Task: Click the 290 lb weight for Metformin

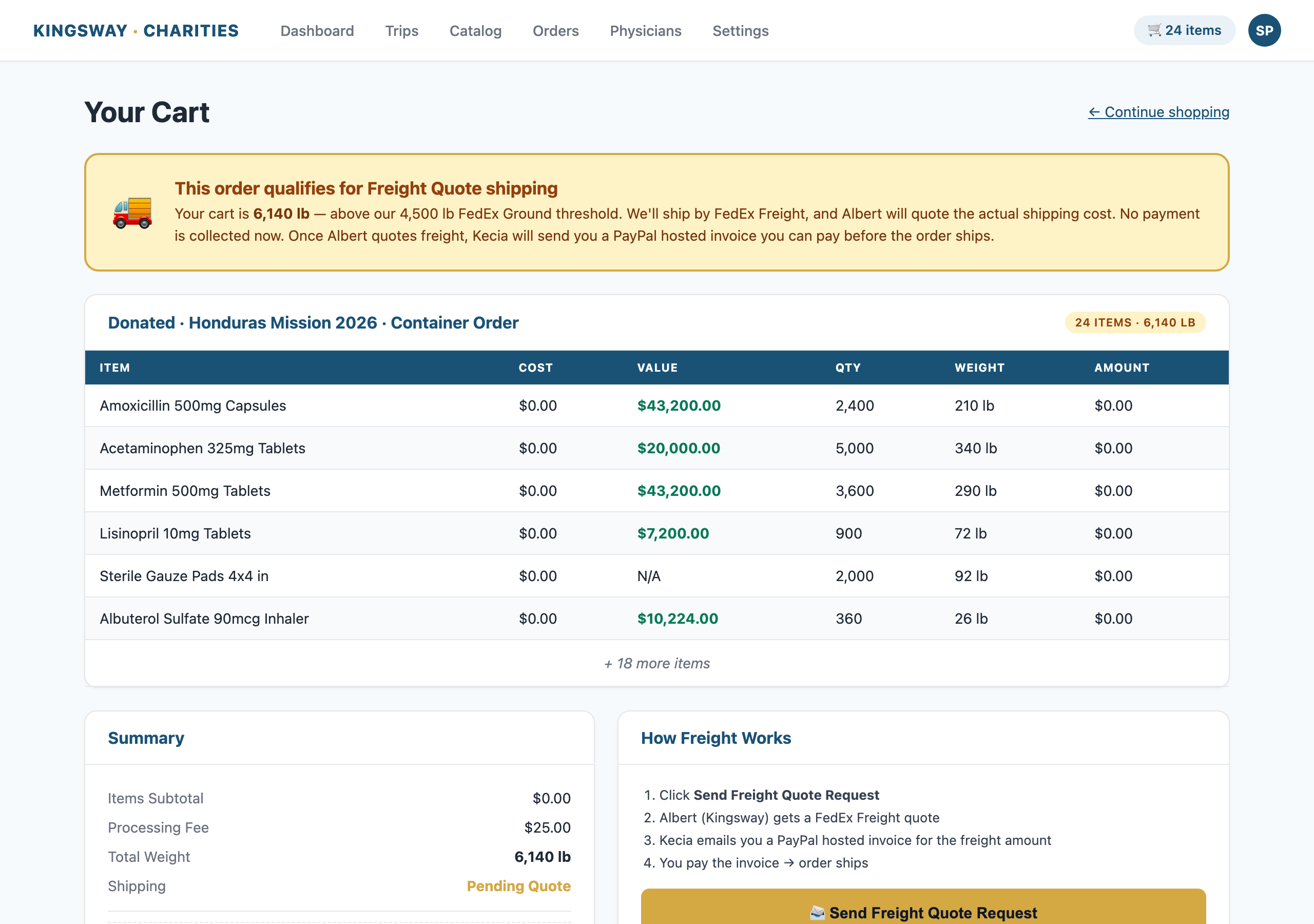Action: 975,491
